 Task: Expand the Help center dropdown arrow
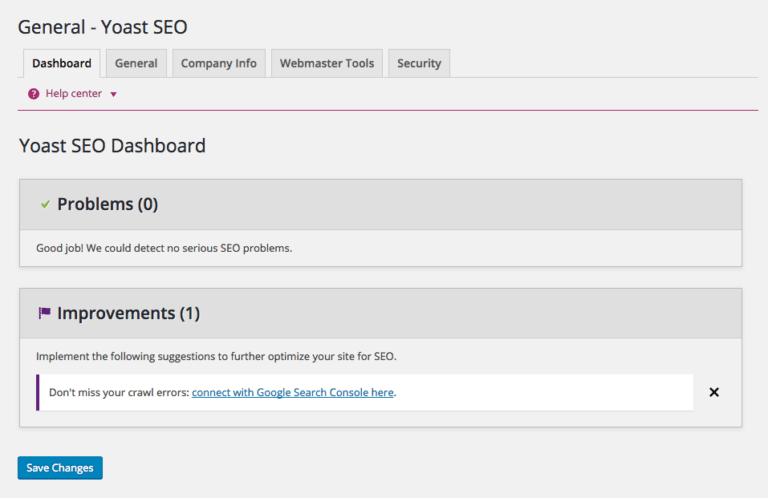[x=114, y=94]
